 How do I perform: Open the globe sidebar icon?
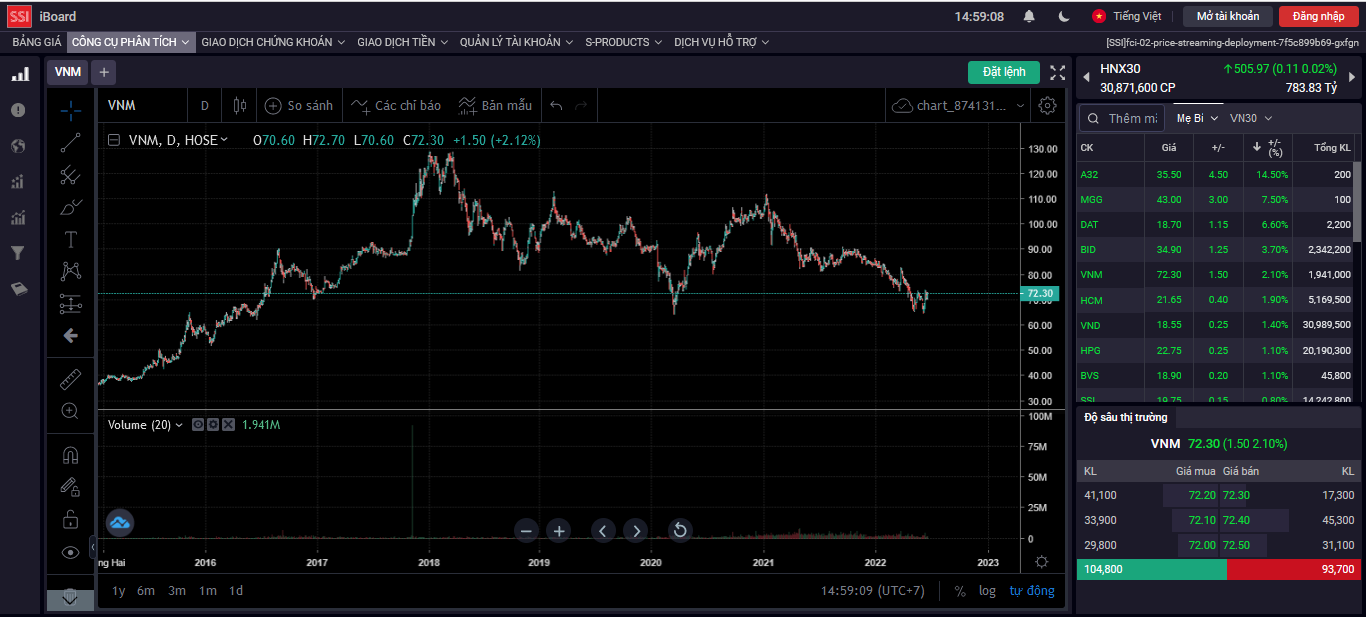[18, 146]
